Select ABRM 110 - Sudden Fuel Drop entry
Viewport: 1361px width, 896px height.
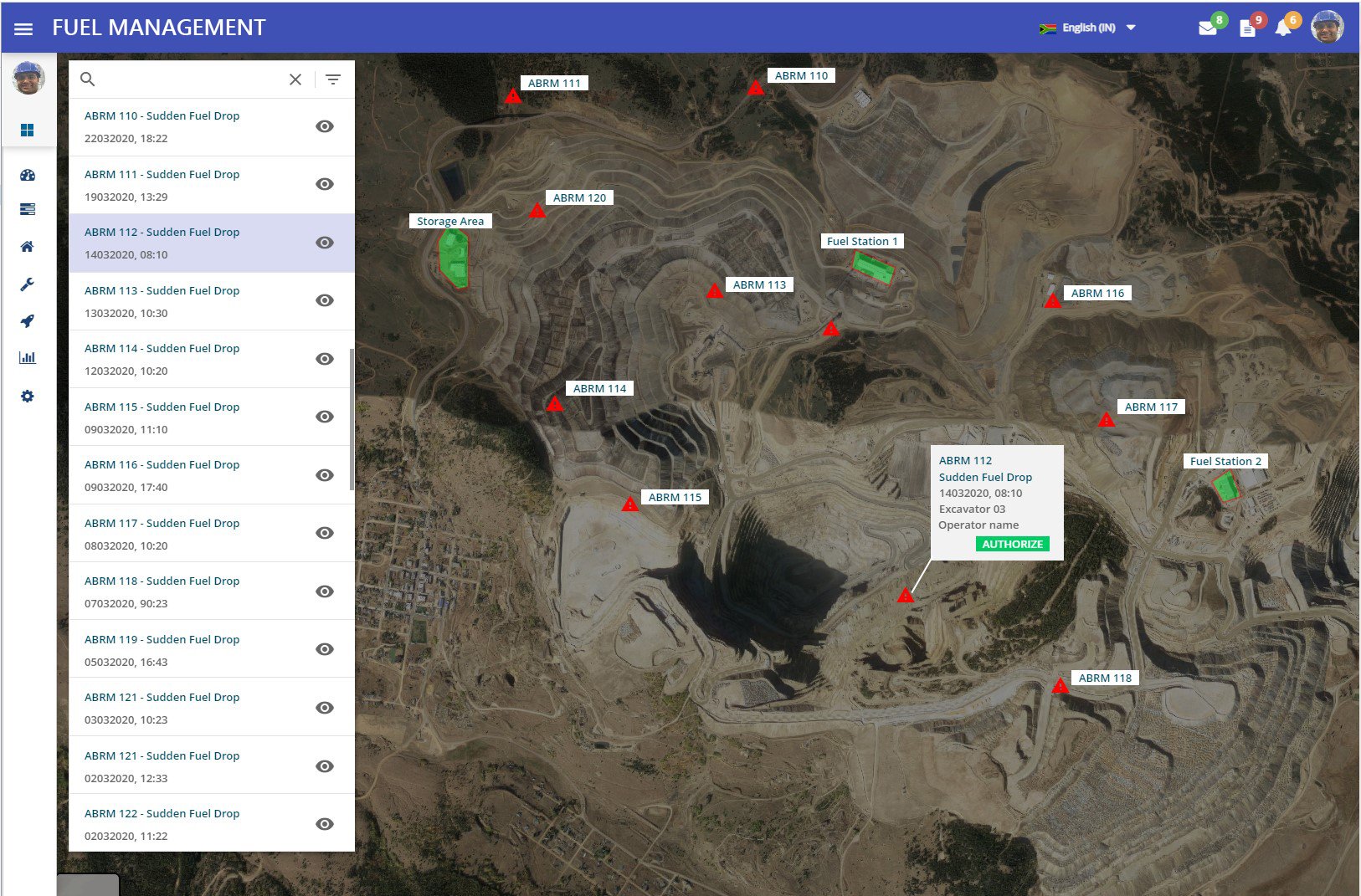tap(212, 127)
